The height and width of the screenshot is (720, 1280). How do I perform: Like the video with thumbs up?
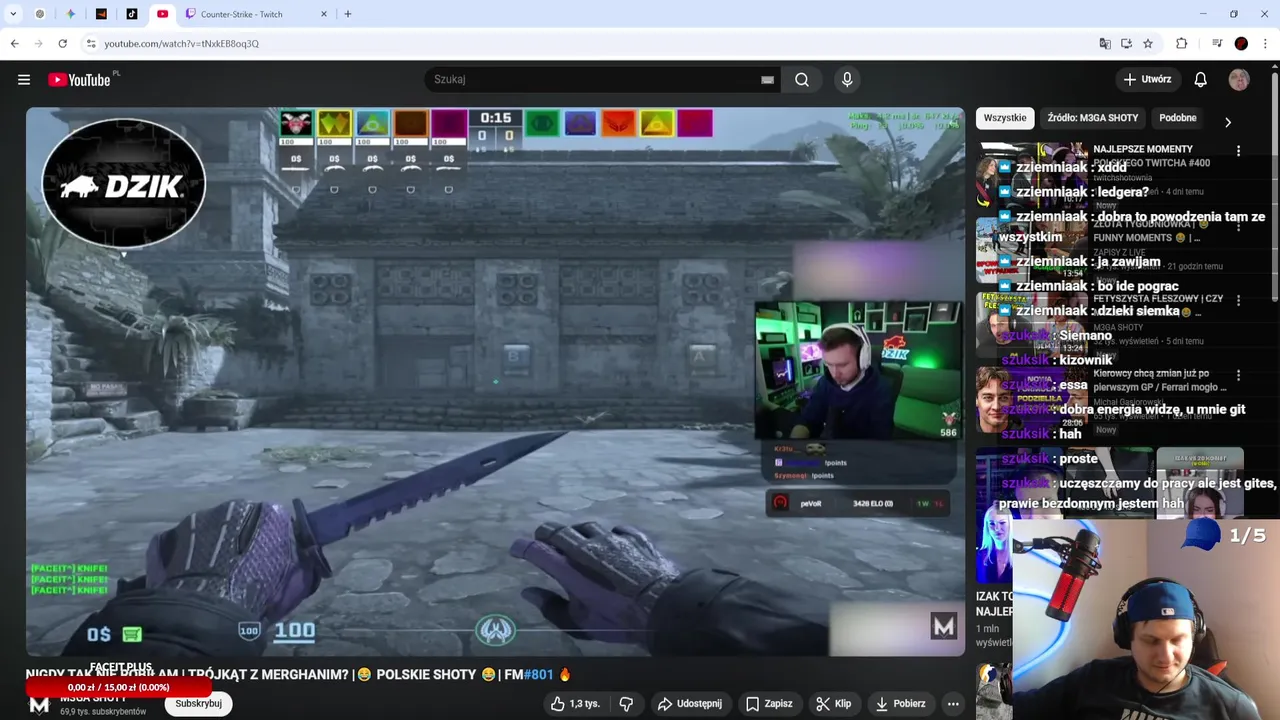(575, 704)
